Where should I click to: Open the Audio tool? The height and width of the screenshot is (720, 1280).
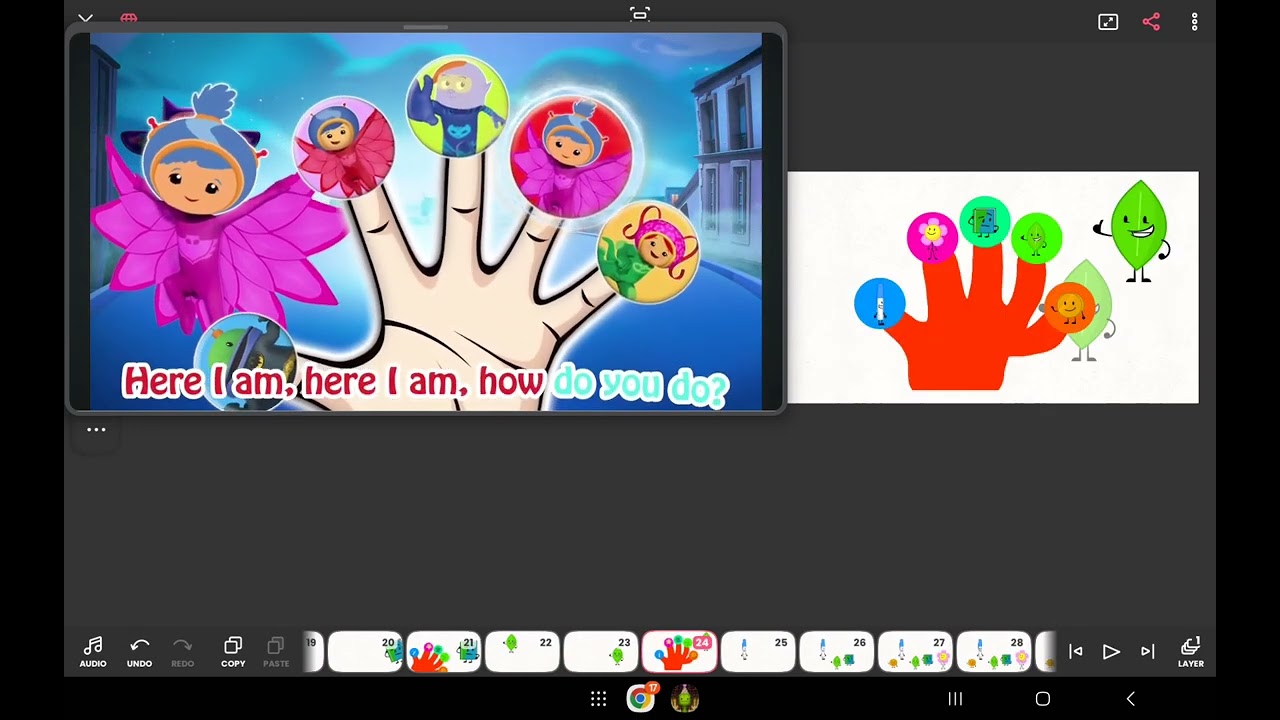93,652
